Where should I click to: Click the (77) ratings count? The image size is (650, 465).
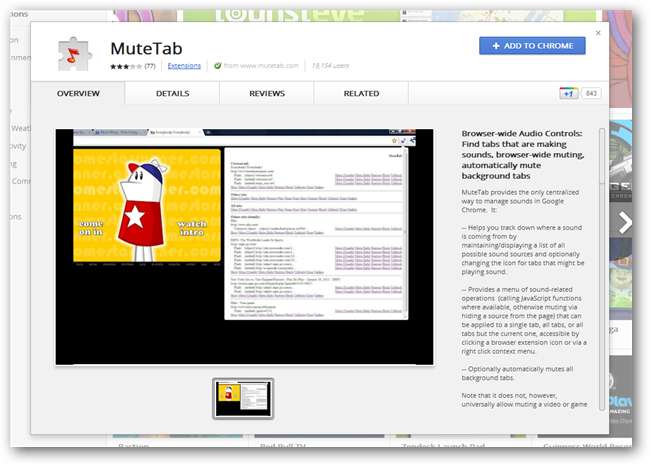click(150, 66)
